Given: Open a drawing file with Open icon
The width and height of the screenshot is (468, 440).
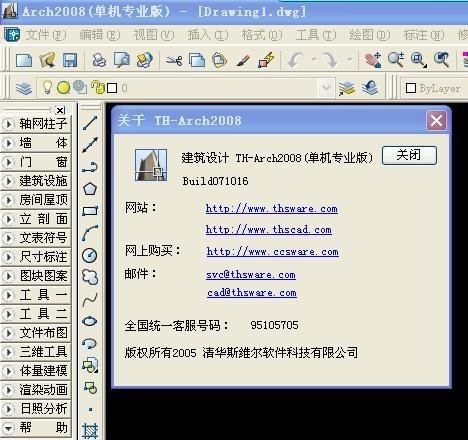Looking at the screenshot, I should 47,60.
